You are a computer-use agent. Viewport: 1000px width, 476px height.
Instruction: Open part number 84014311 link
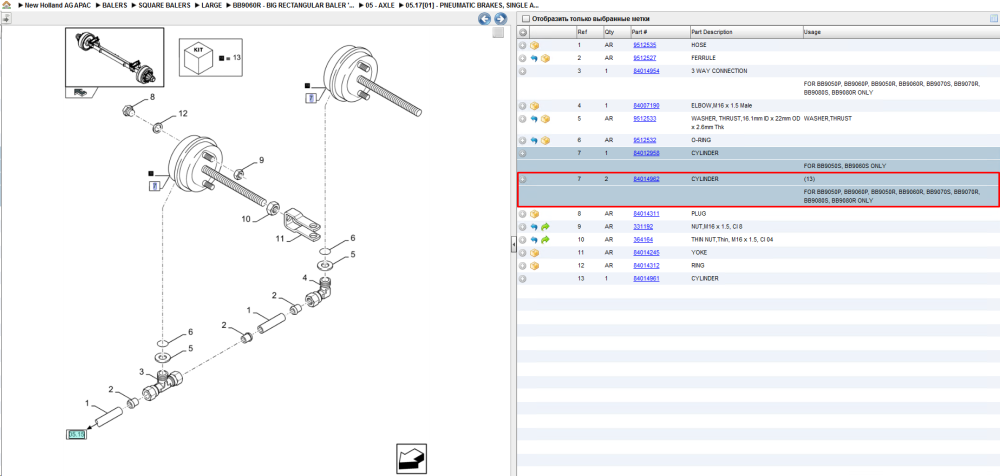coord(646,214)
